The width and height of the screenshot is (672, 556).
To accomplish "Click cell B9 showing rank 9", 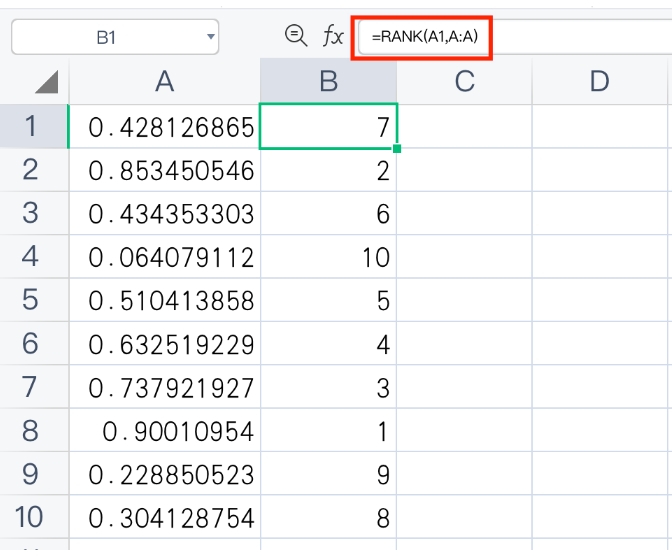I will tap(328, 473).
